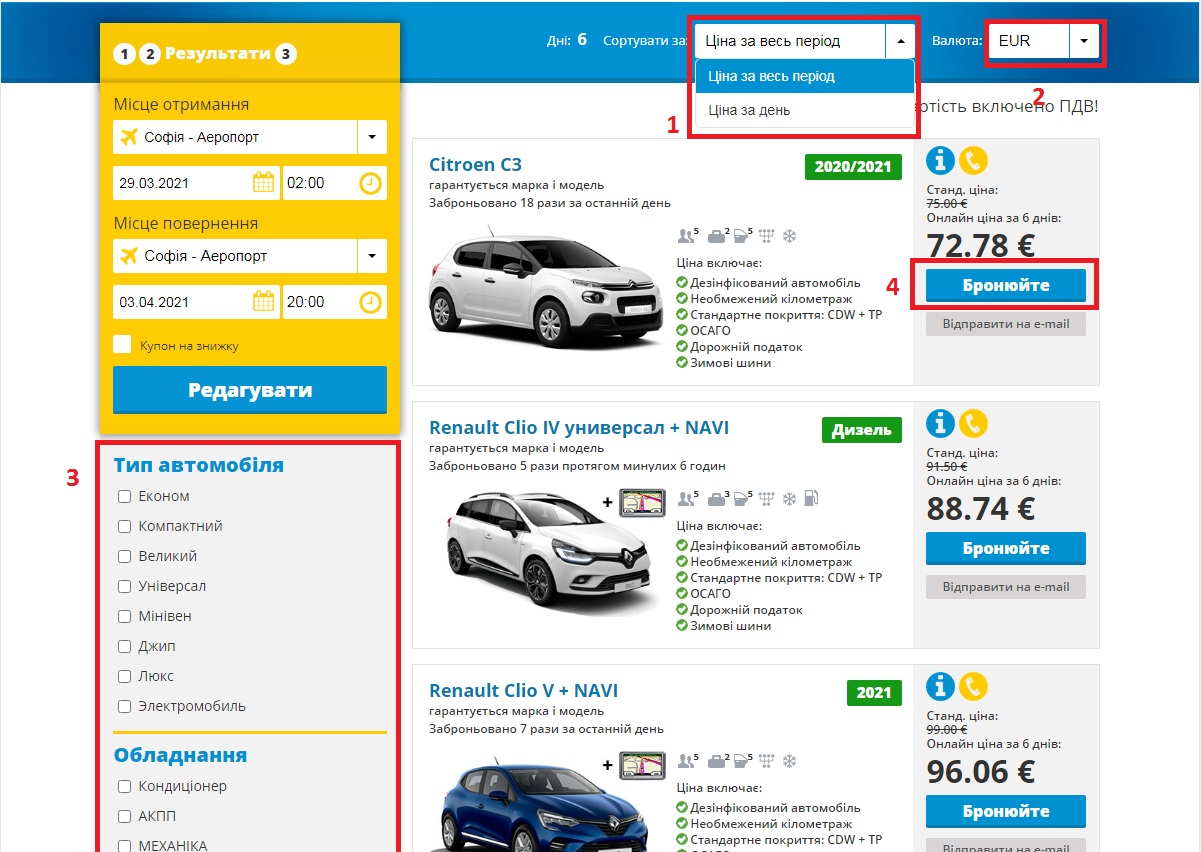
Task: Click the pickup time field 02:00
Action: click(x=335, y=183)
